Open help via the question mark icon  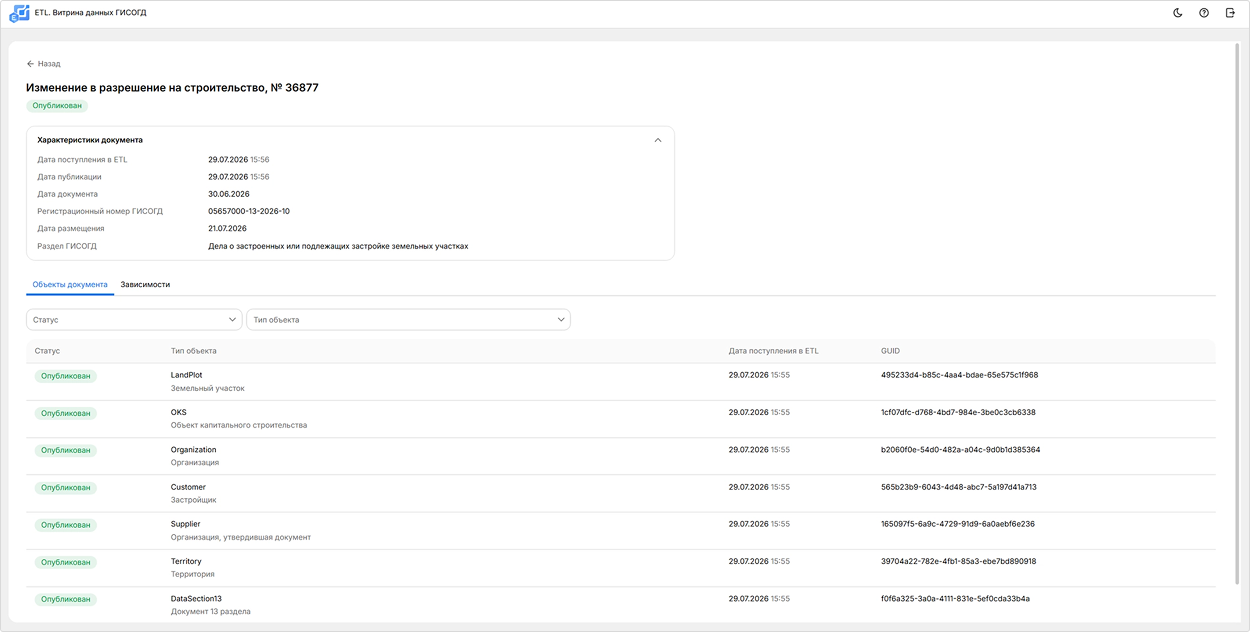pyautogui.click(x=1204, y=13)
